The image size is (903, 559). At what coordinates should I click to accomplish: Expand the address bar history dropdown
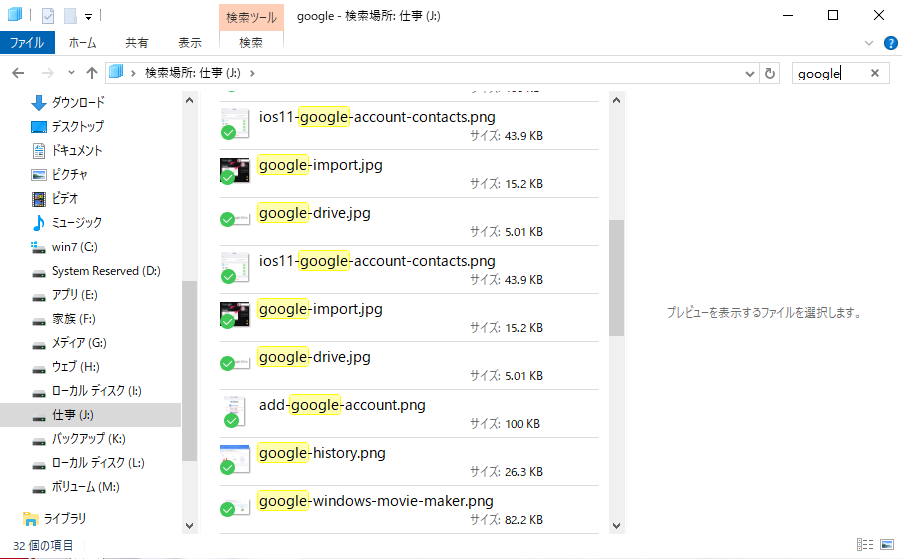750,73
